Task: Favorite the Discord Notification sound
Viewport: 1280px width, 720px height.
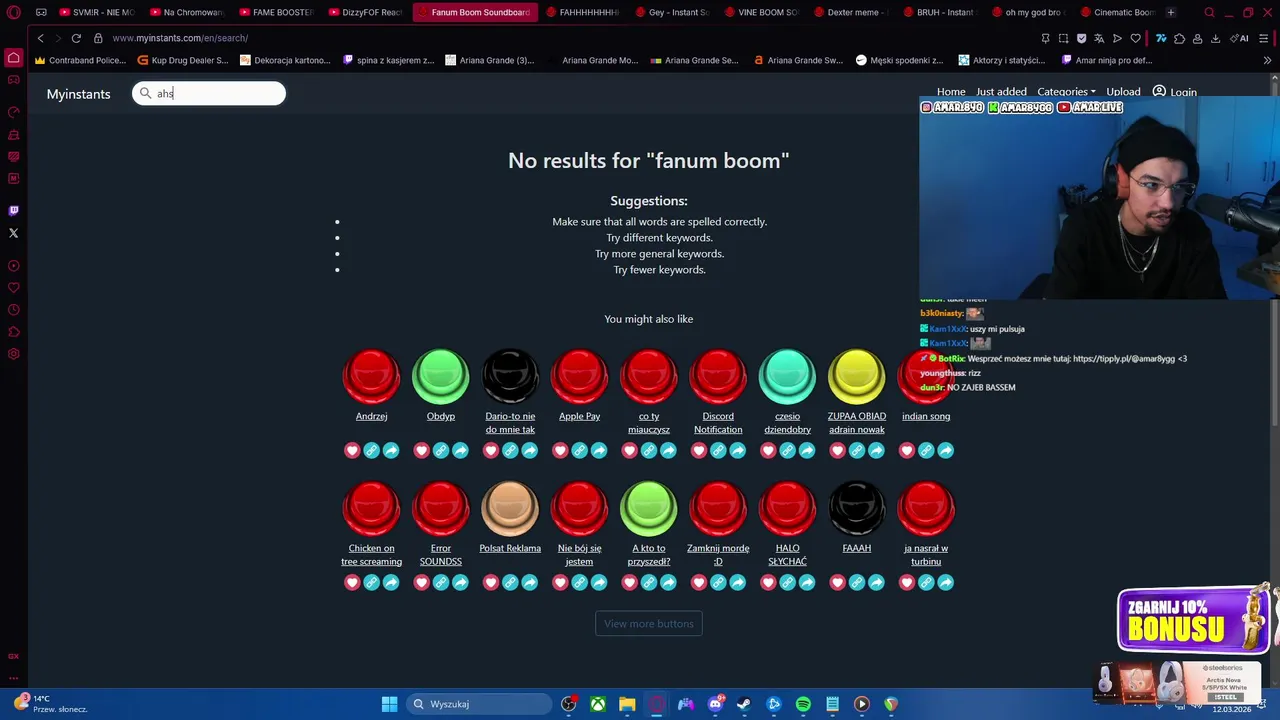Action: [699, 451]
